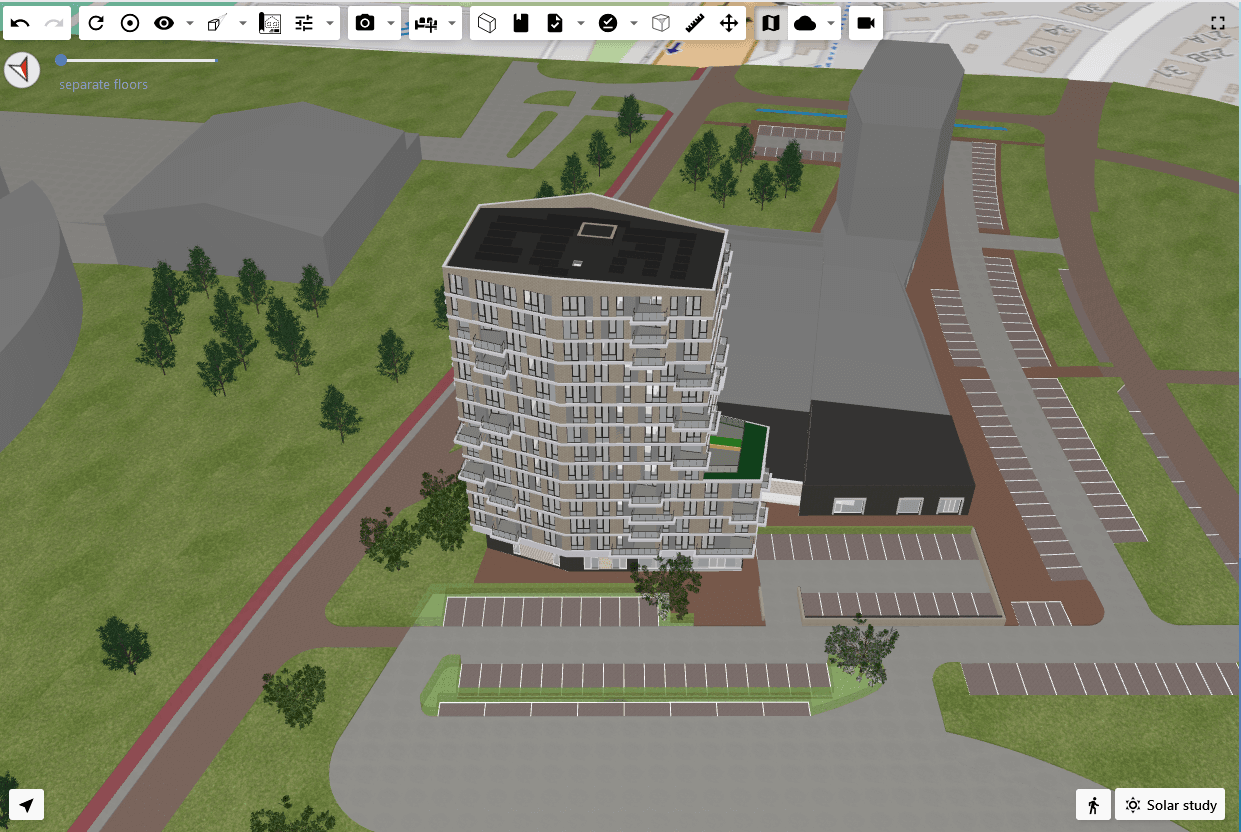Enter fullscreen mode via corner icon
The image size is (1241, 832).
pos(1217,22)
